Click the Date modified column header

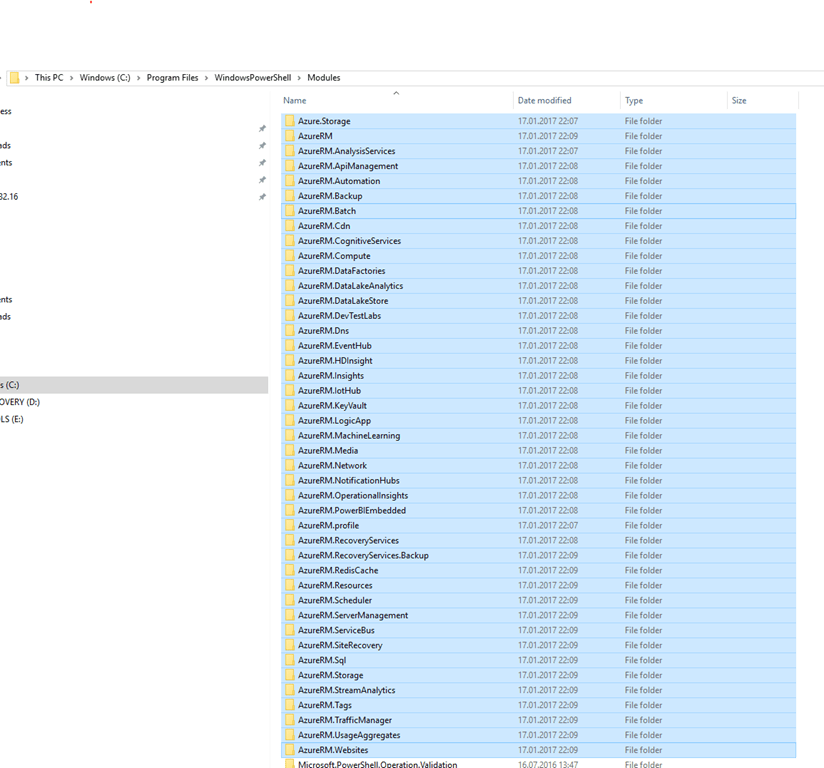coord(545,100)
